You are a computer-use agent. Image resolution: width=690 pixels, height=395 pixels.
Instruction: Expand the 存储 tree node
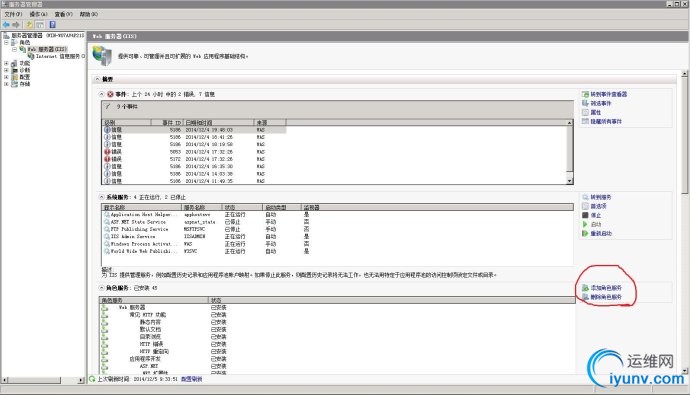(6, 84)
